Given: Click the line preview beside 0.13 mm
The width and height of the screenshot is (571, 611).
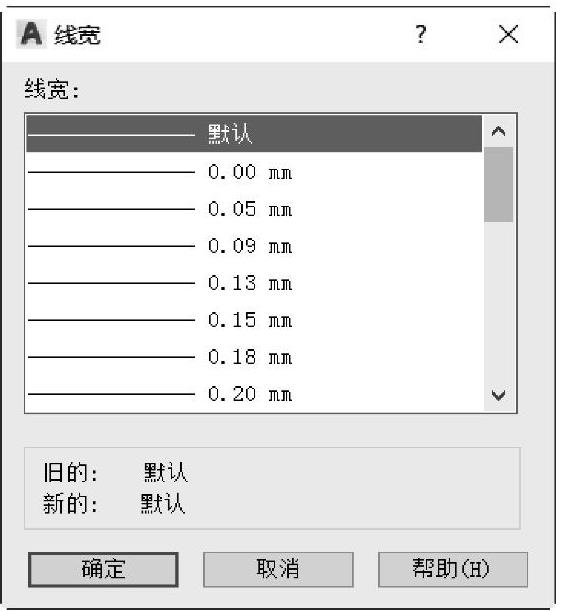Looking at the screenshot, I should click(111, 283).
